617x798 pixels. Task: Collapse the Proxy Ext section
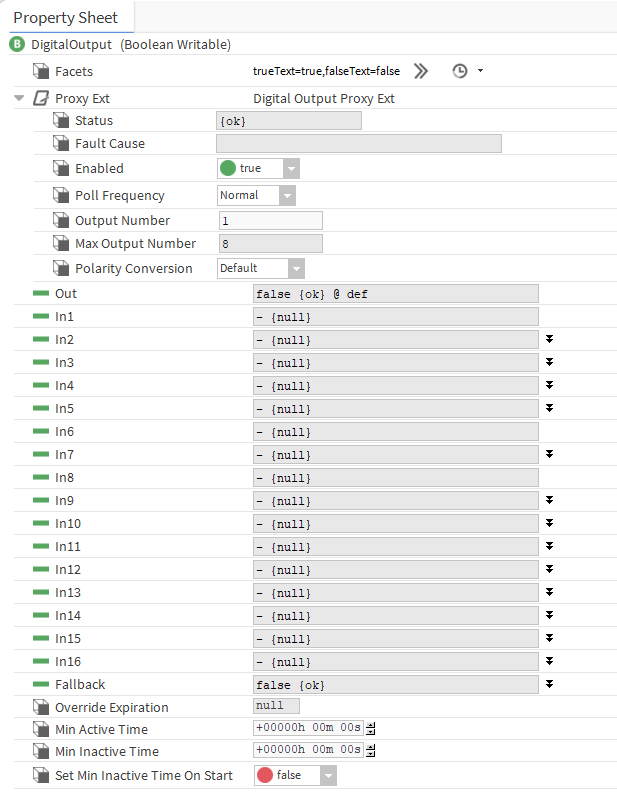click(x=19, y=98)
